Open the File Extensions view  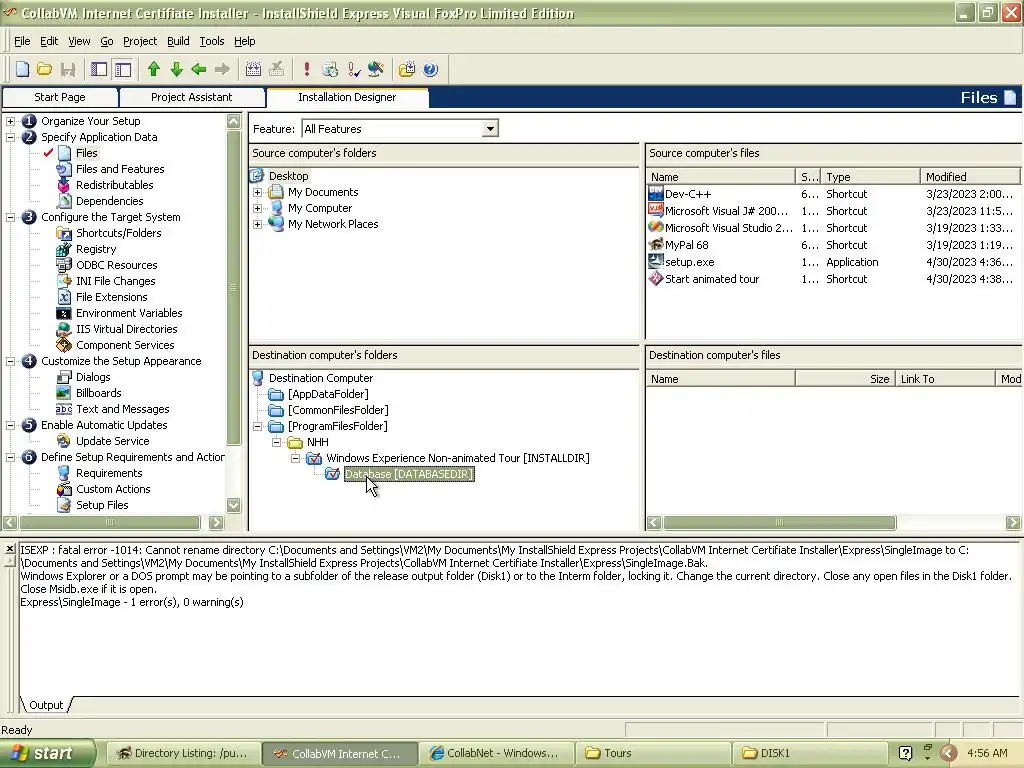112,297
